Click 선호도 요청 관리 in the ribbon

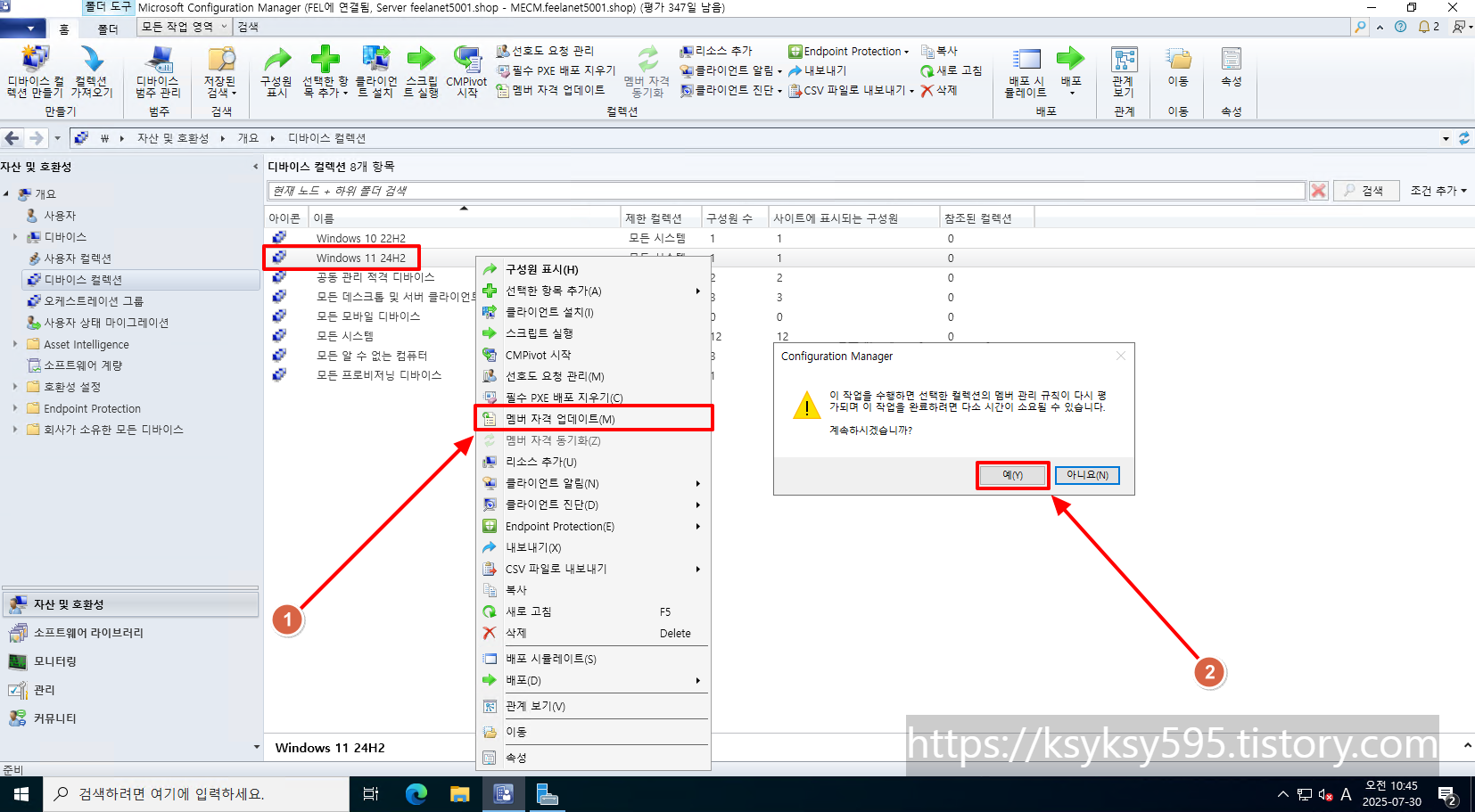point(545,51)
